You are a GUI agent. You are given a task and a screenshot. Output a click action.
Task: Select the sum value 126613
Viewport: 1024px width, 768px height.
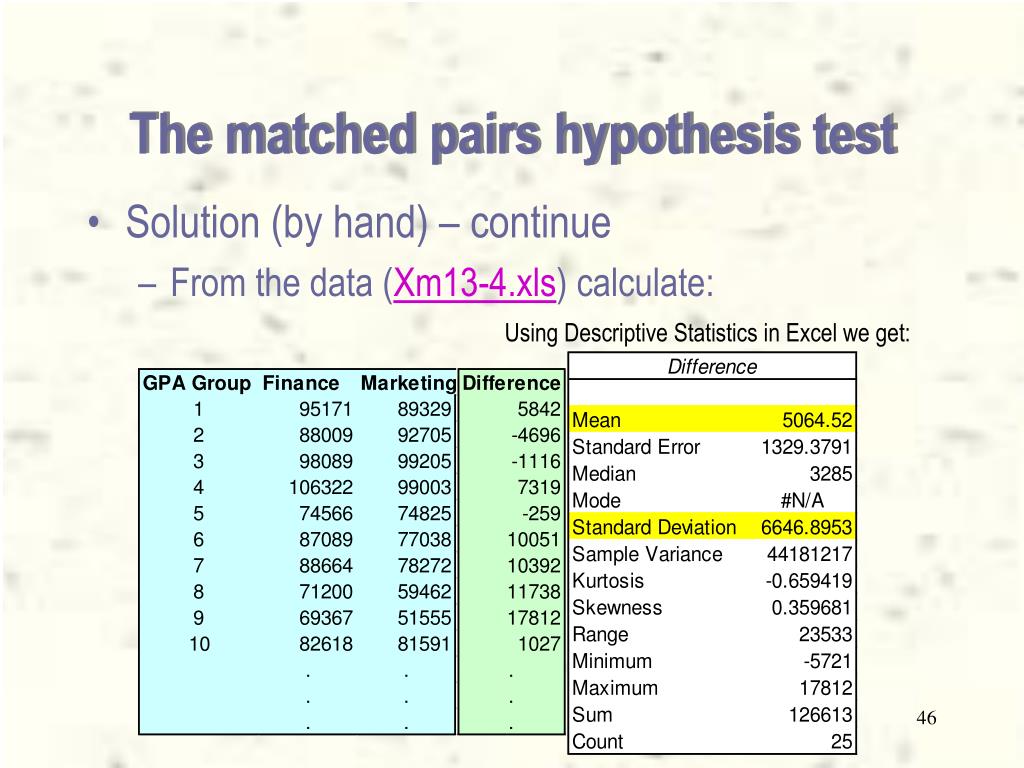point(820,714)
